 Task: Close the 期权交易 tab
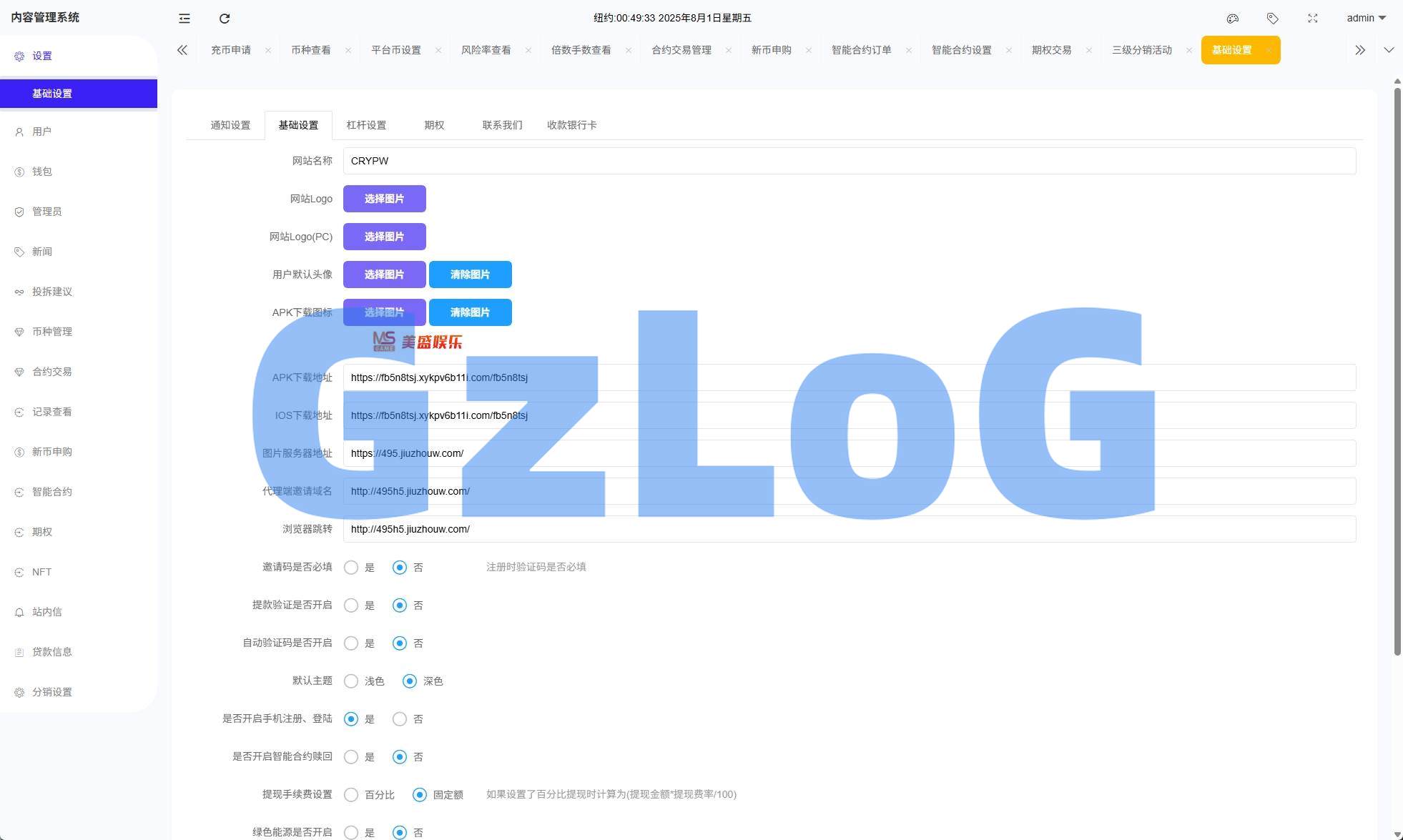coord(1088,50)
